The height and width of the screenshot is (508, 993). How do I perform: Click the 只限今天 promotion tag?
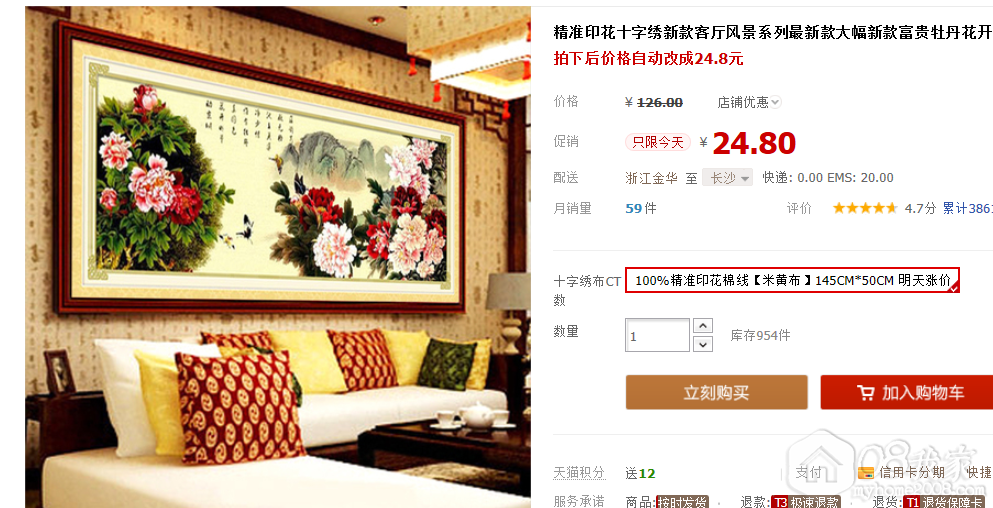658,143
